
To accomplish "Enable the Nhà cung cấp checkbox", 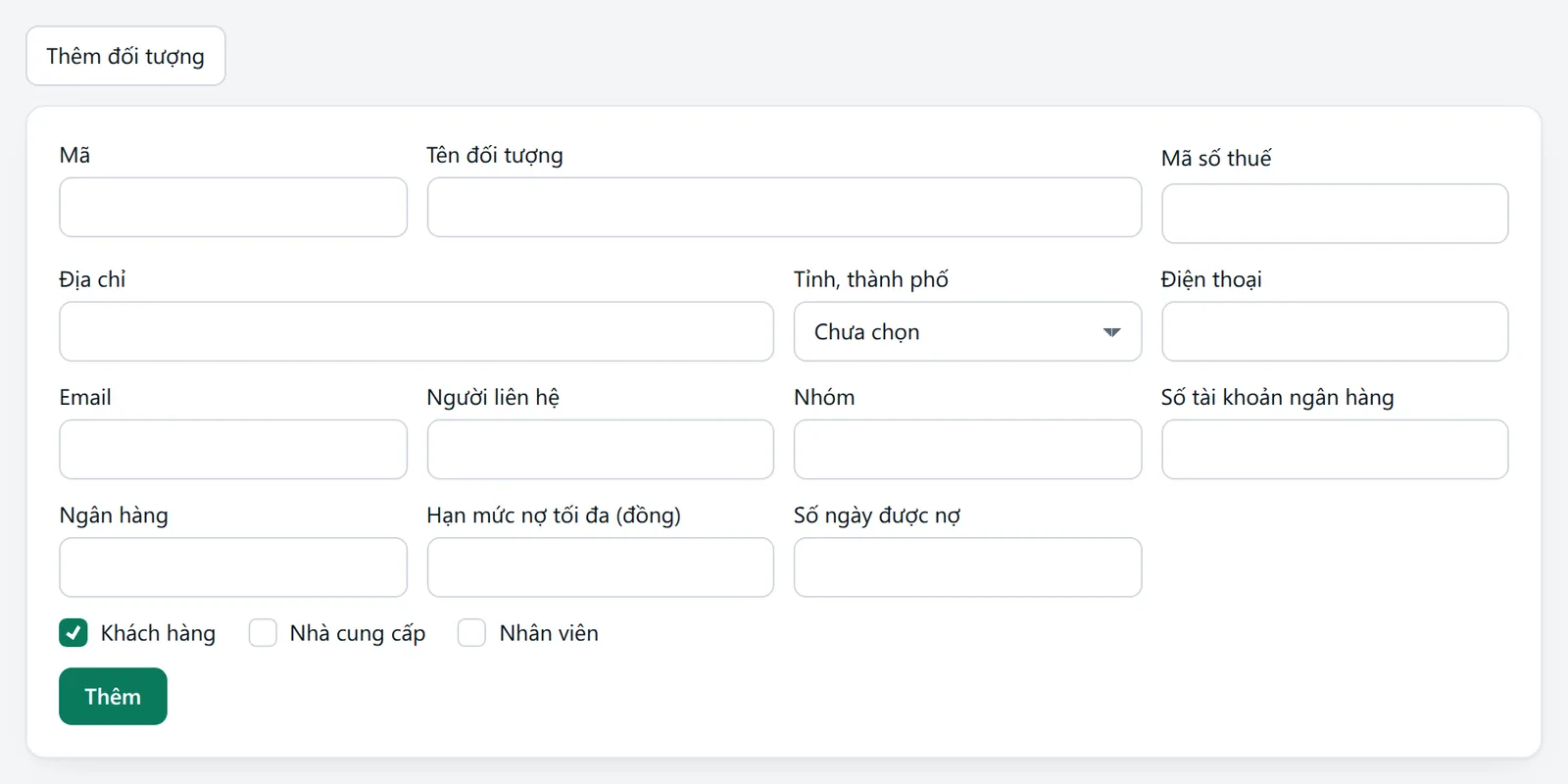I will pyautogui.click(x=263, y=633).
